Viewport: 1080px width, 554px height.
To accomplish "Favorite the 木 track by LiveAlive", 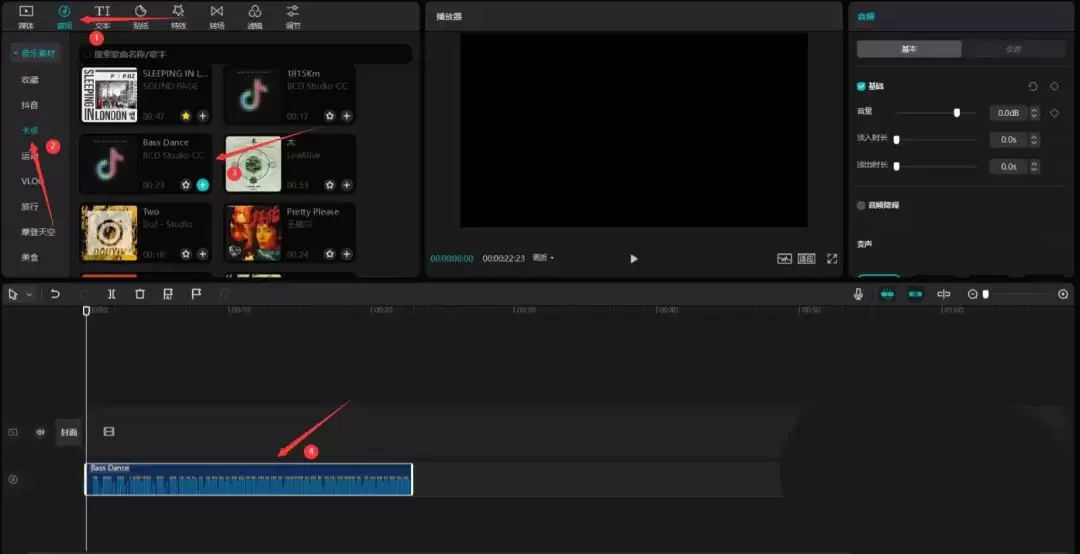I will pos(330,185).
